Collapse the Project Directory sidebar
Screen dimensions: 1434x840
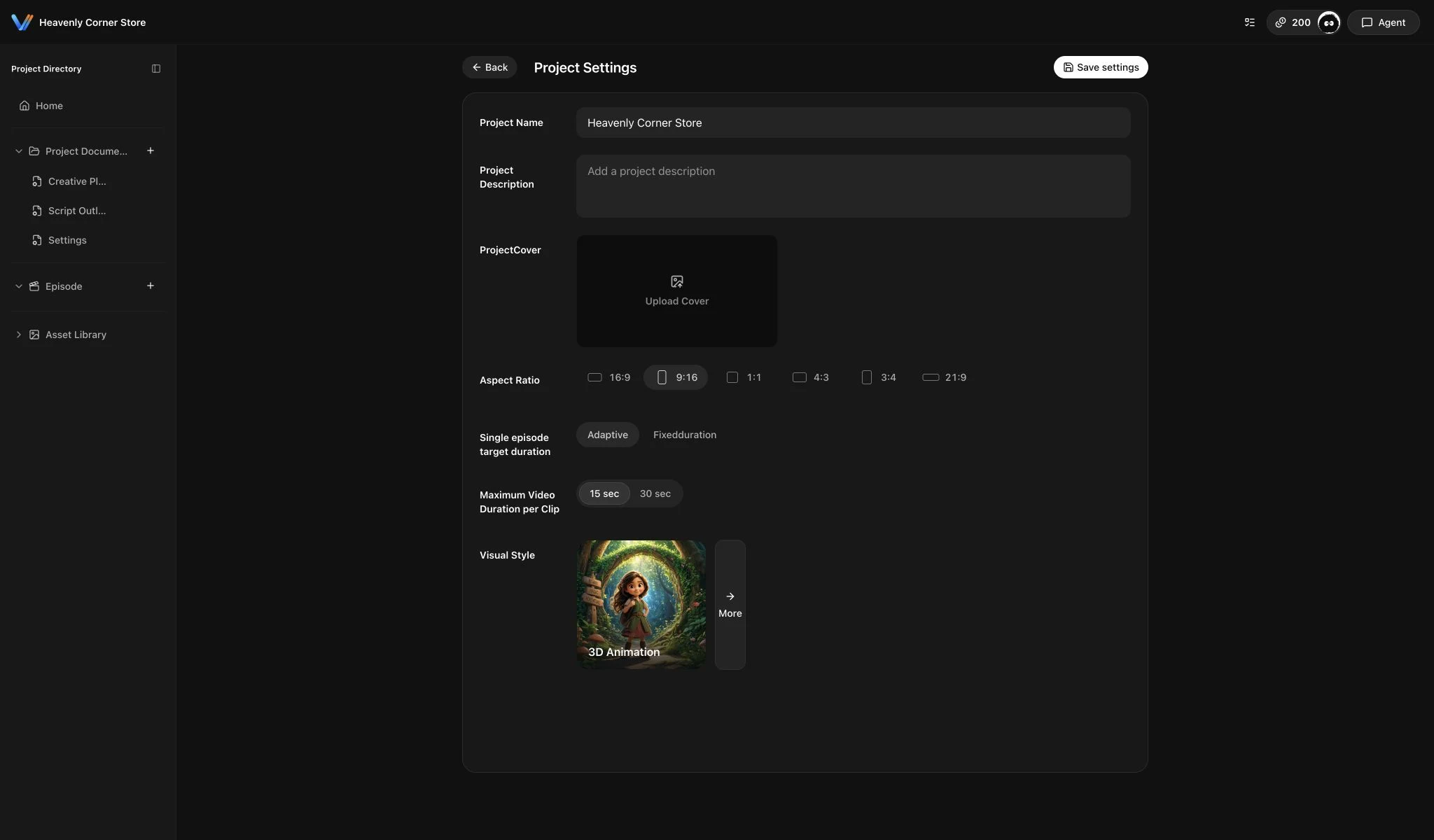pos(156,69)
